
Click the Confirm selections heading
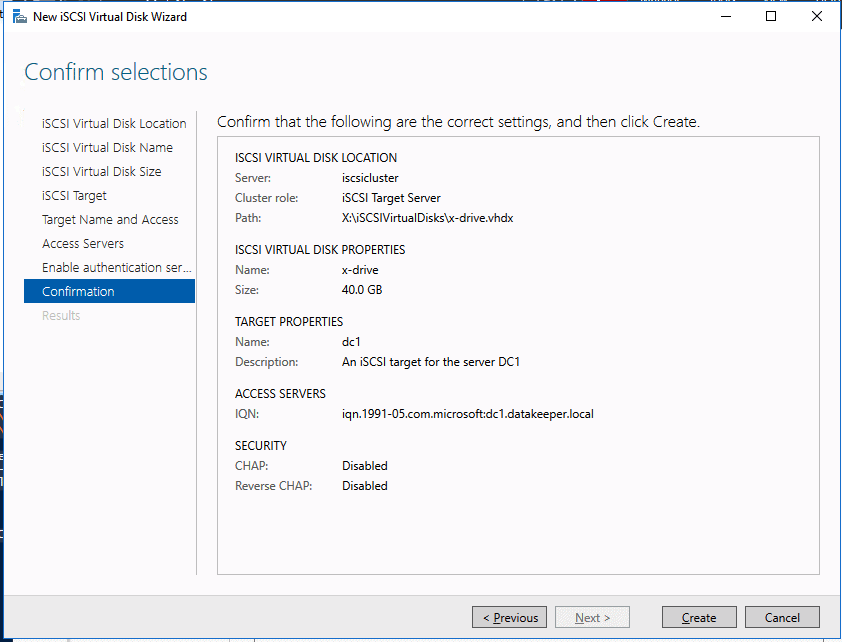click(116, 72)
